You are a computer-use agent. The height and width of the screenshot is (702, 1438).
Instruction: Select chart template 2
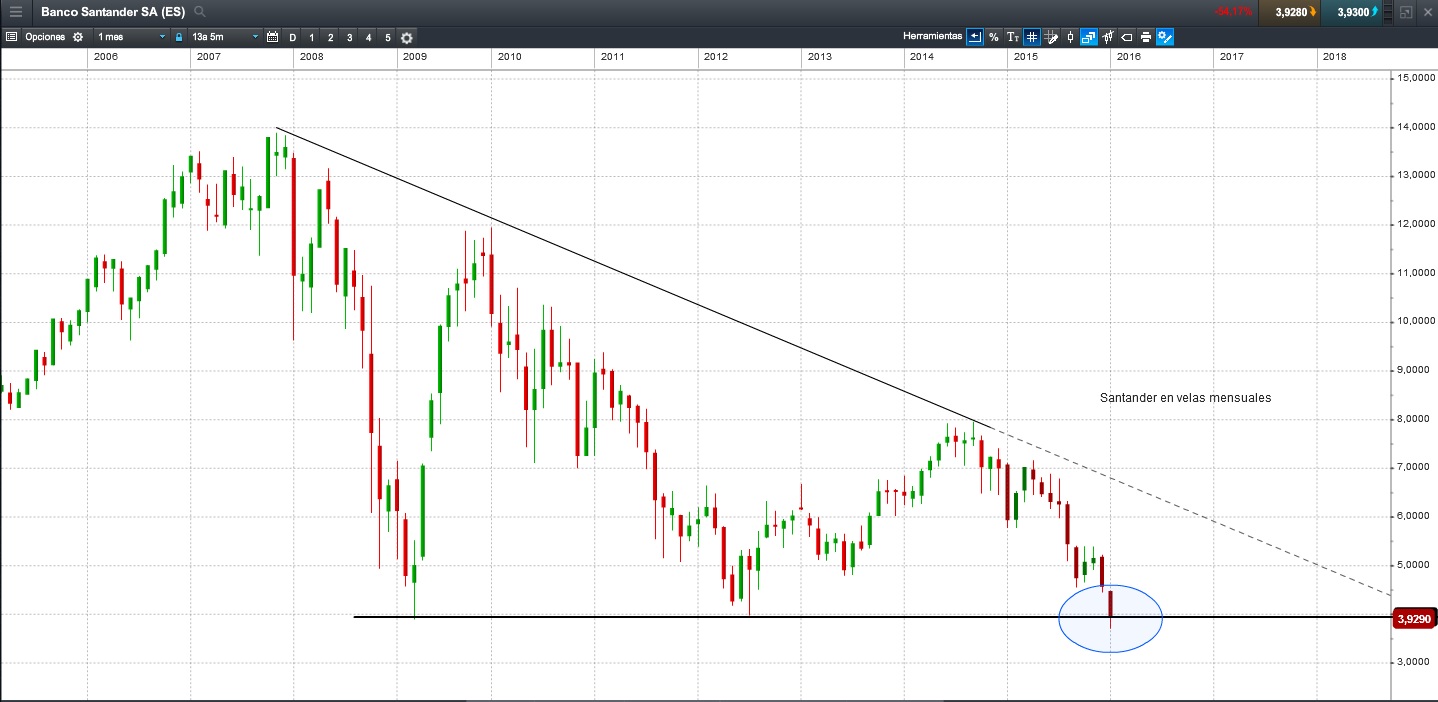coord(331,37)
